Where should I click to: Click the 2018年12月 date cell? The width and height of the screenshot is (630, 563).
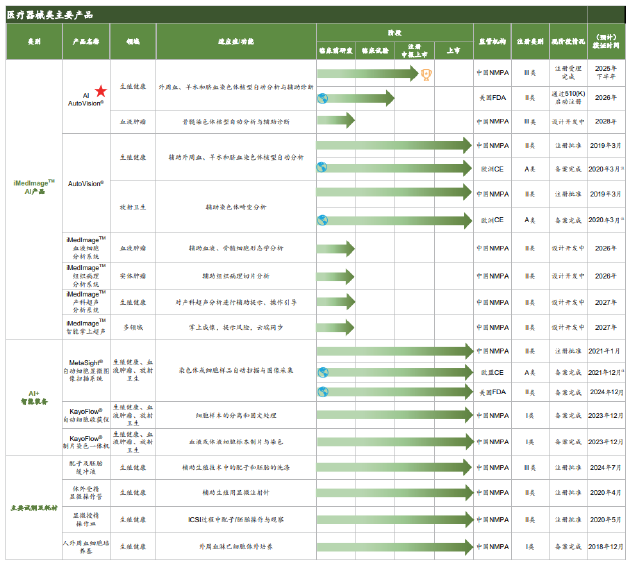coord(606,547)
